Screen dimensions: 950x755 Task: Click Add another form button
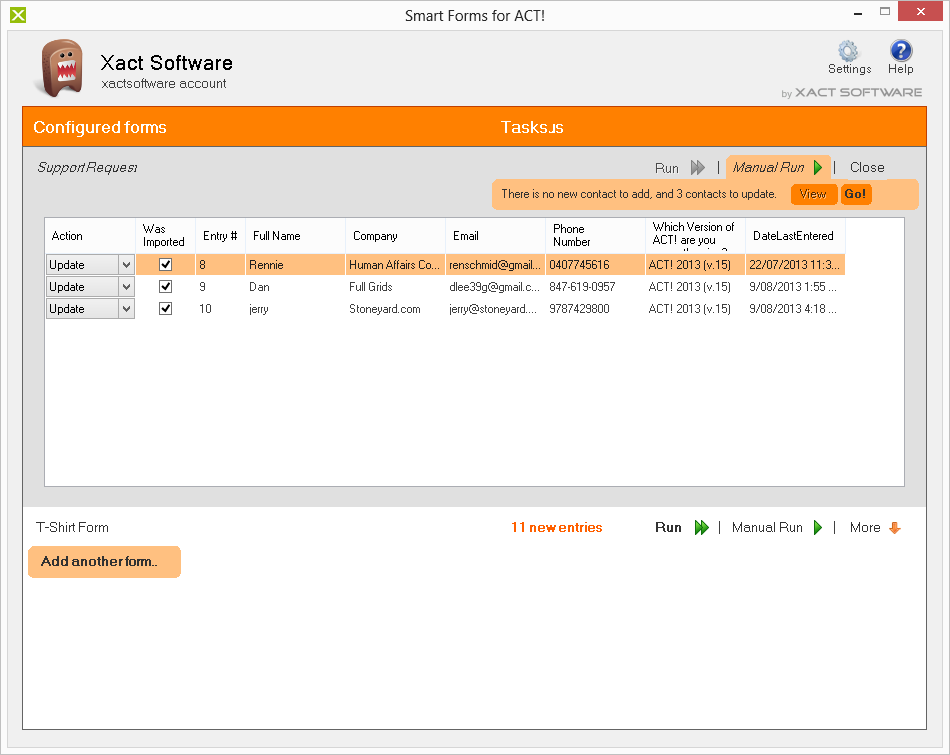click(104, 562)
